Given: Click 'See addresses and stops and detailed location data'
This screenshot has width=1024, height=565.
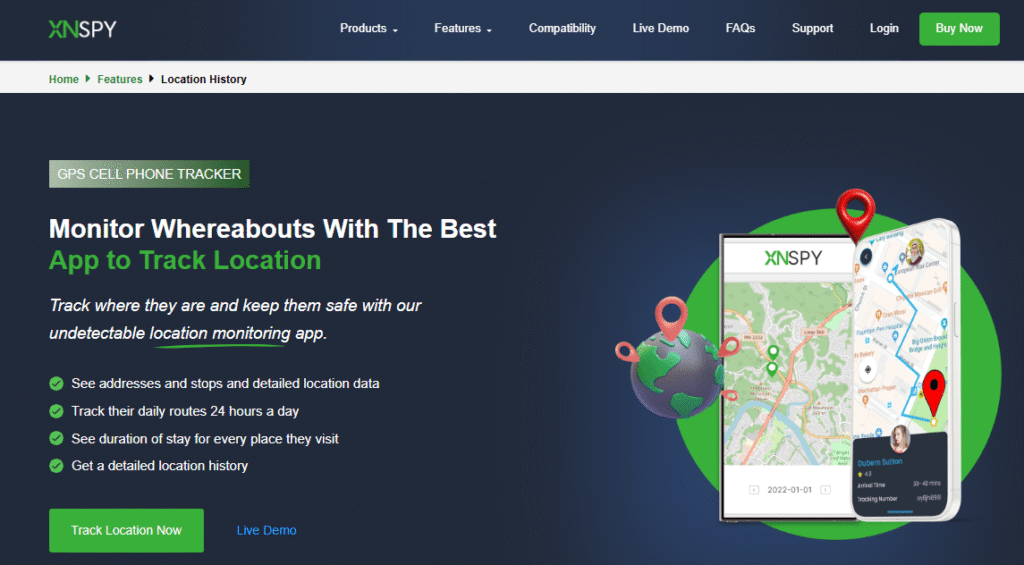Looking at the screenshot, I should pos(225,383).
